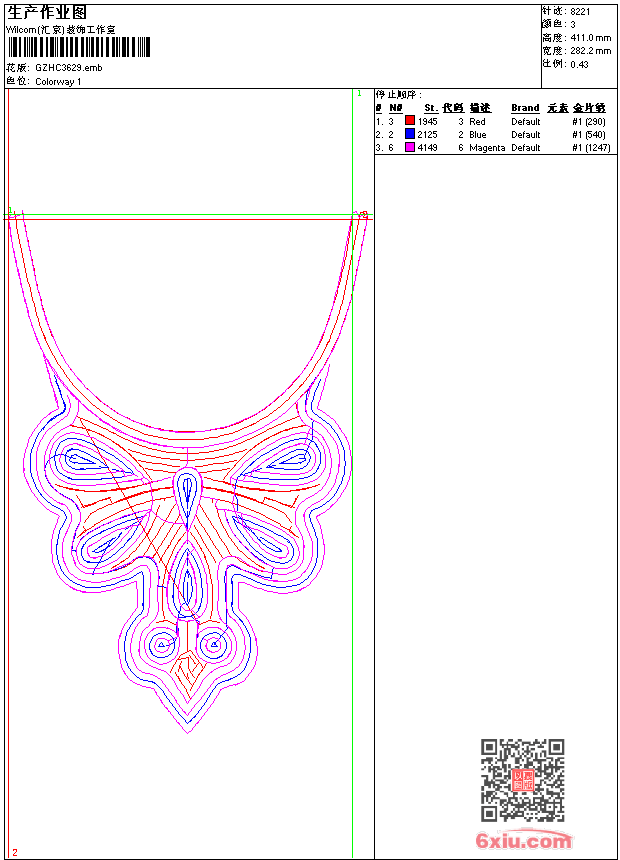Image resolution: width=620 pixels, height=860 pixels.
Task: Click the 'Magenta' color description
Action: coord(487,148)
